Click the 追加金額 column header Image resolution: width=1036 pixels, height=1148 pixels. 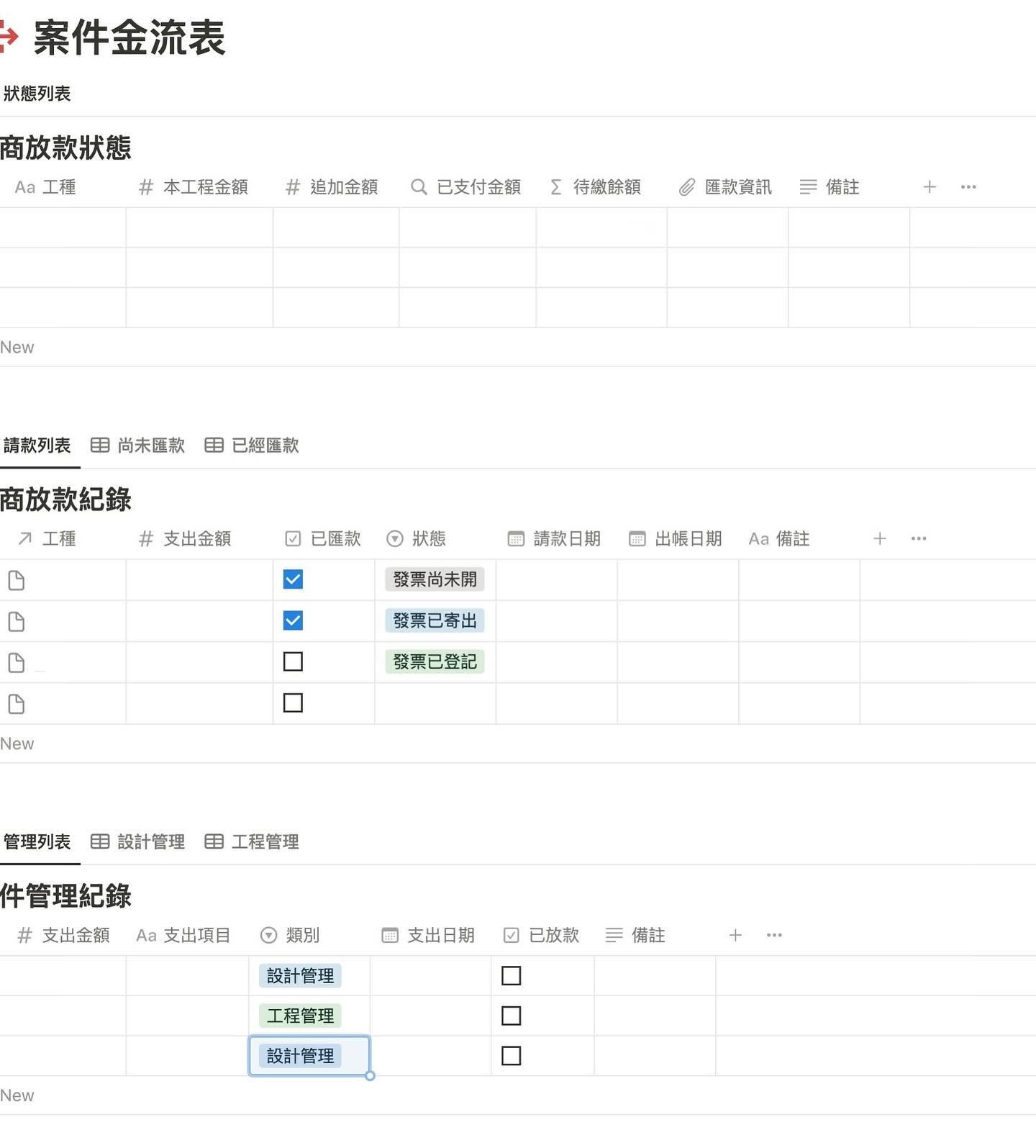332,187
